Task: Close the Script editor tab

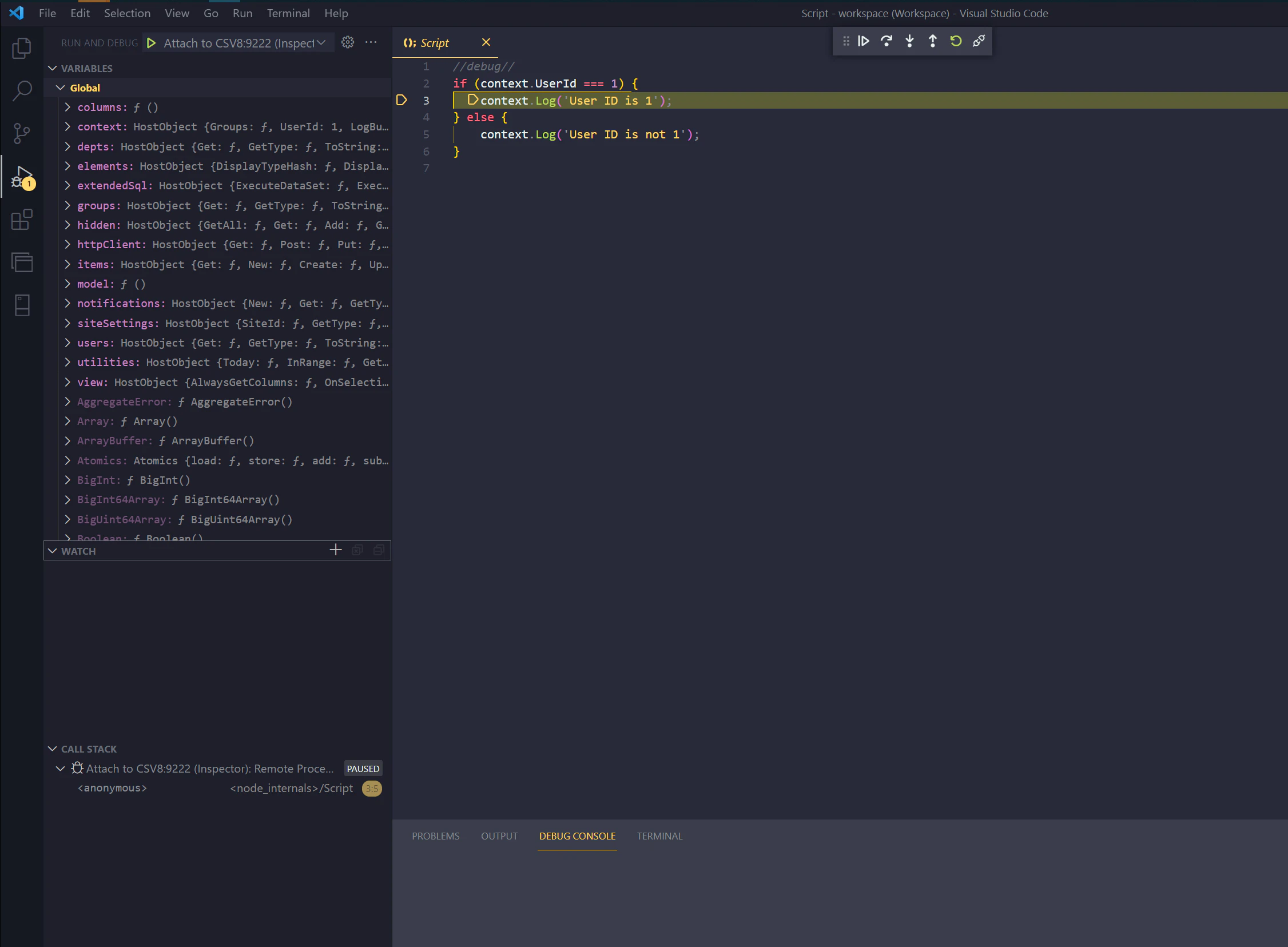Action: [x=486, y=42]
